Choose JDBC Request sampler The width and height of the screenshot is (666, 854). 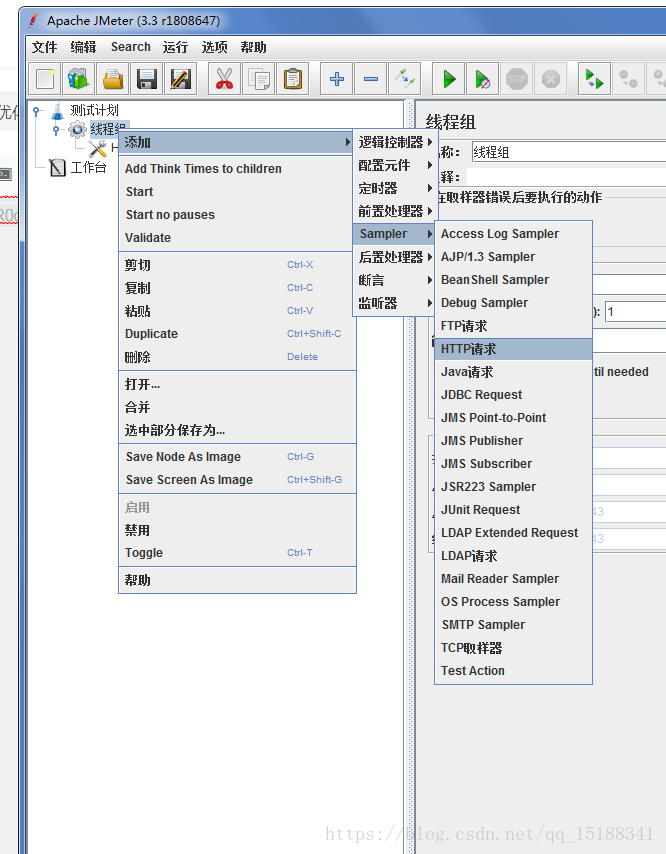click(x=514, y=395)
